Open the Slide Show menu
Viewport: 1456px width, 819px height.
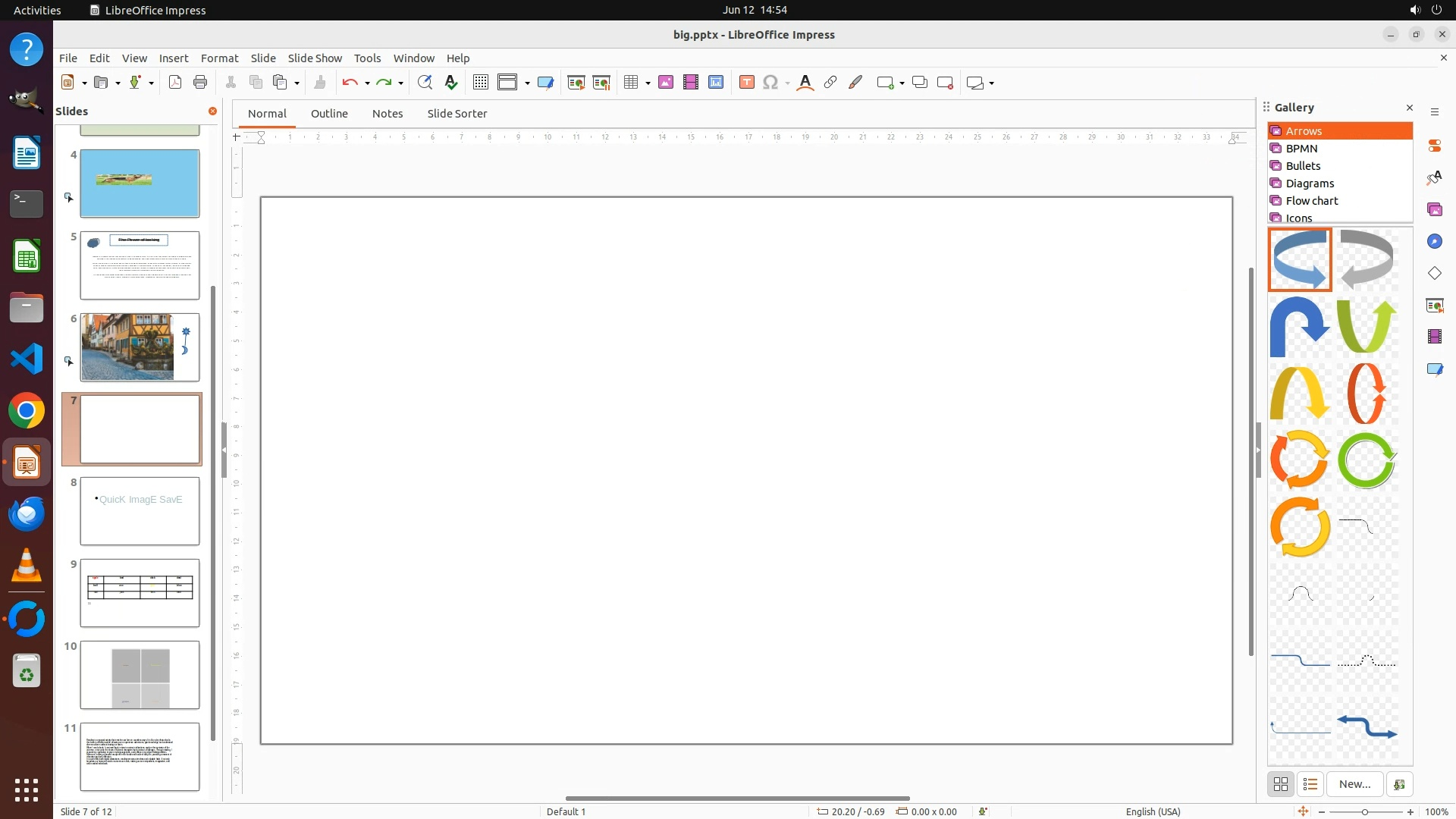point(315,58)
